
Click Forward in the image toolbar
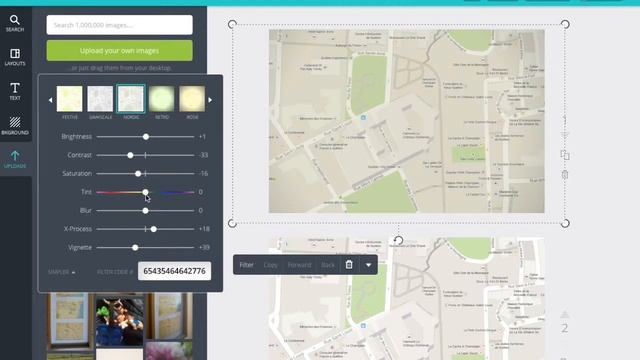[299, 265]
